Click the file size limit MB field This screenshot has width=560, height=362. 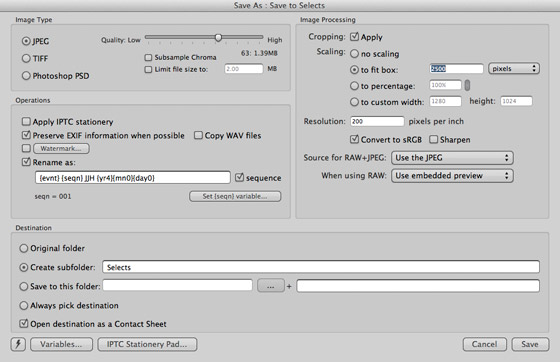[x=244, y=69]
